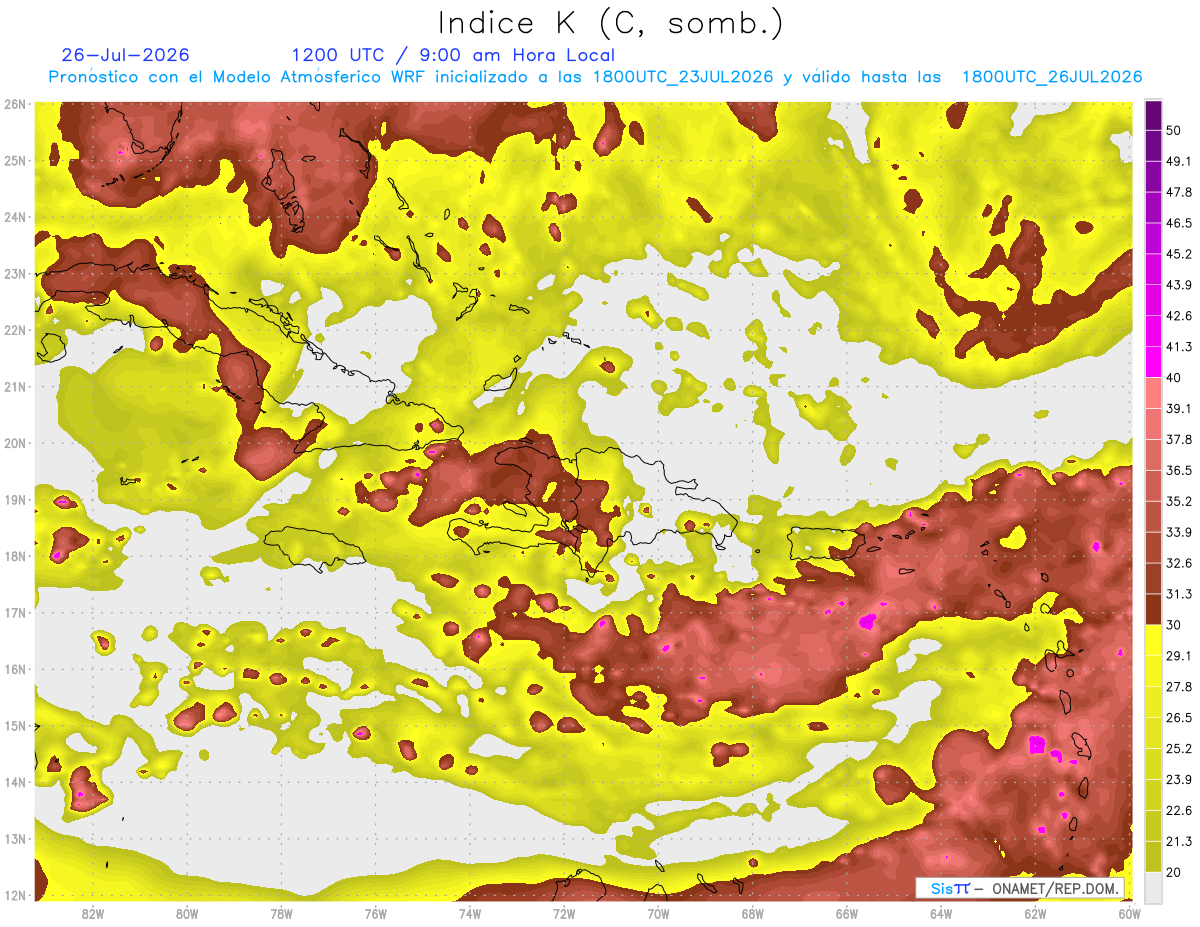Click the 'Pronóstico con el Modelo Atmósferico WRF' line

595,77
